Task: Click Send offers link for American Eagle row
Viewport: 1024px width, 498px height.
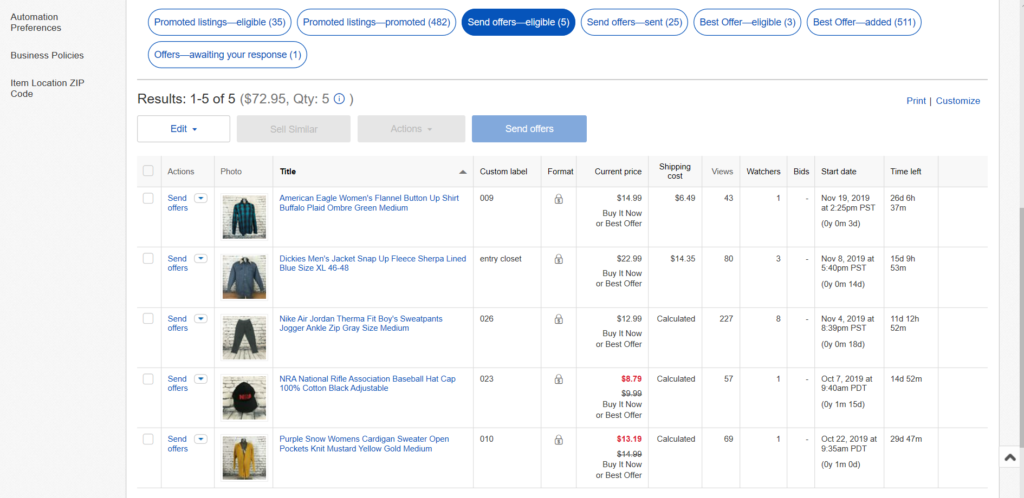Action: 178,203
